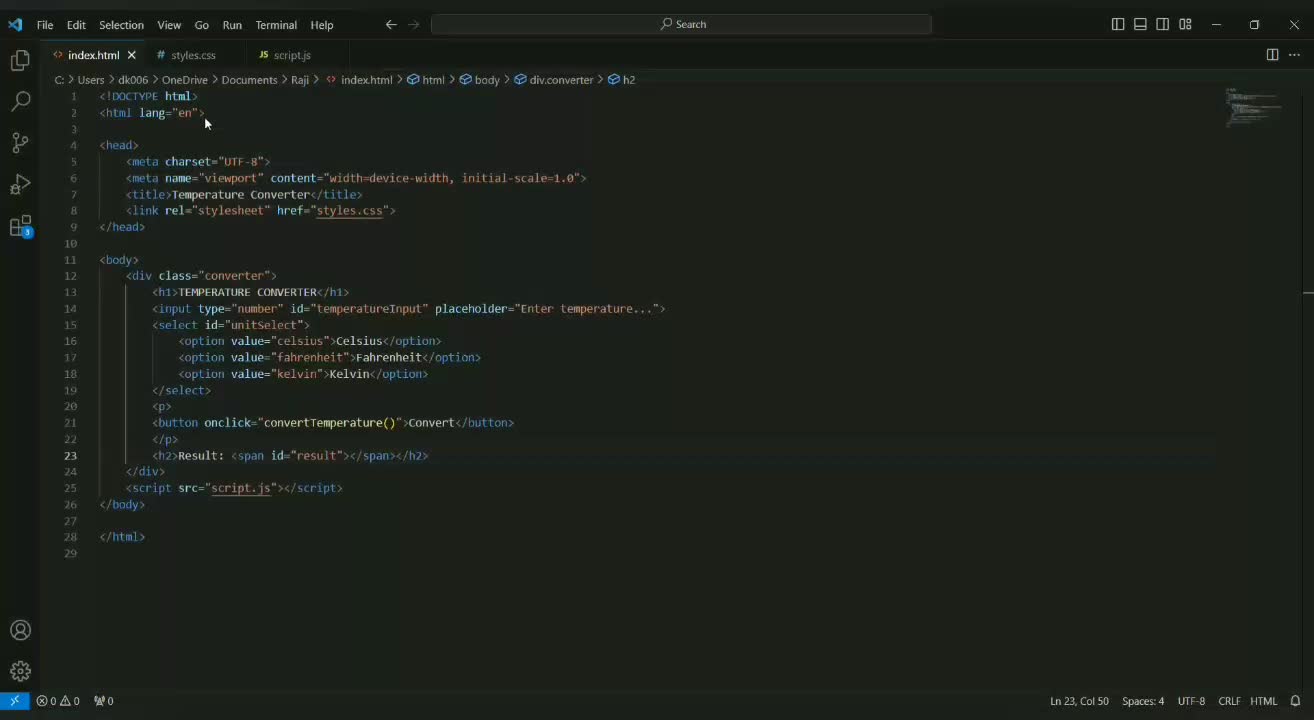Expand the div.converter breadcrumb
1314x720 pixels.
pos(560,80)
